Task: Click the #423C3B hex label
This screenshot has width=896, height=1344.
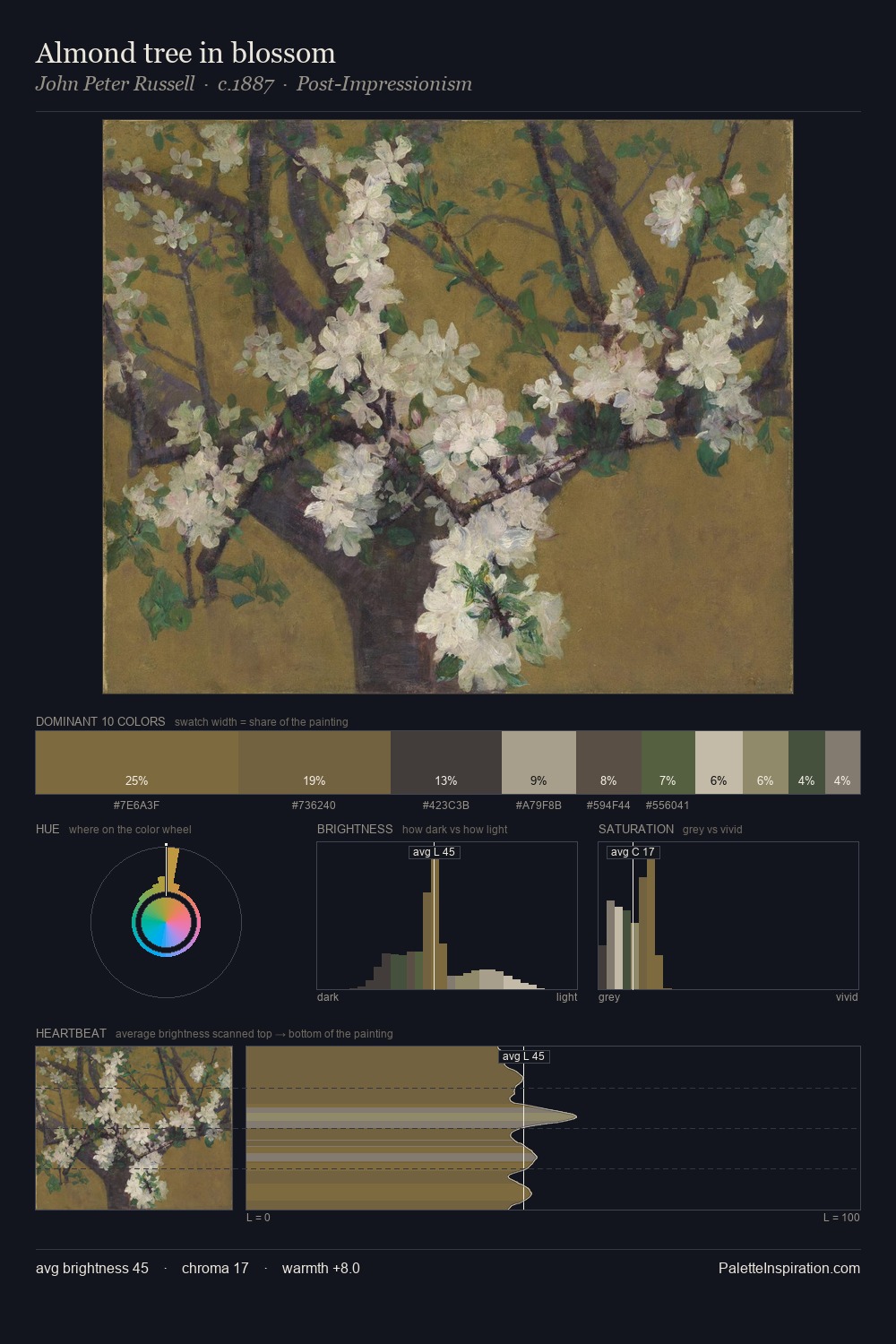Action: [x=446, y=806]
